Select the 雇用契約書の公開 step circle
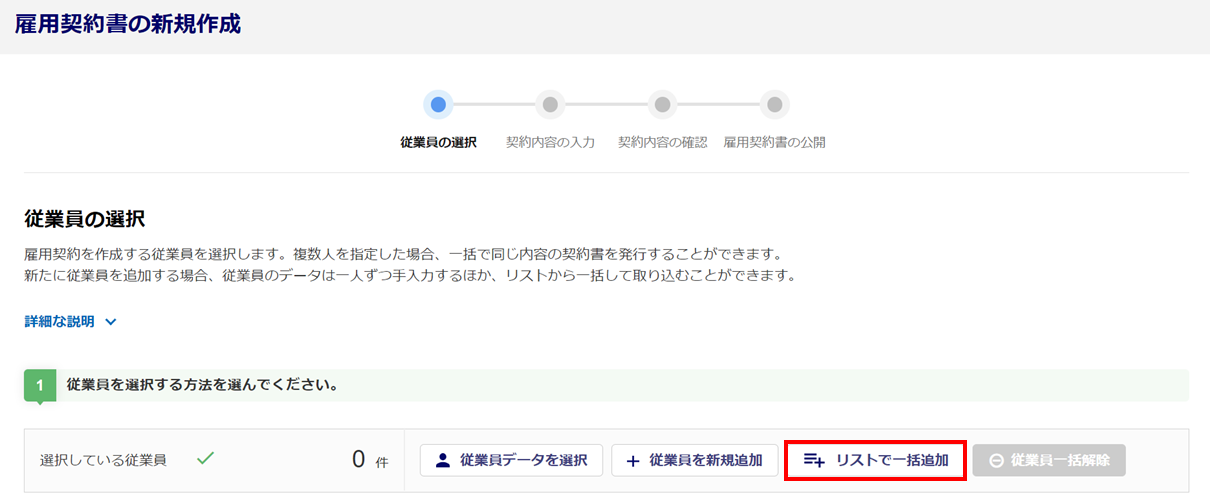This screenshot has width=1210, height=499. pyautogui.click(x=774, y=104)
